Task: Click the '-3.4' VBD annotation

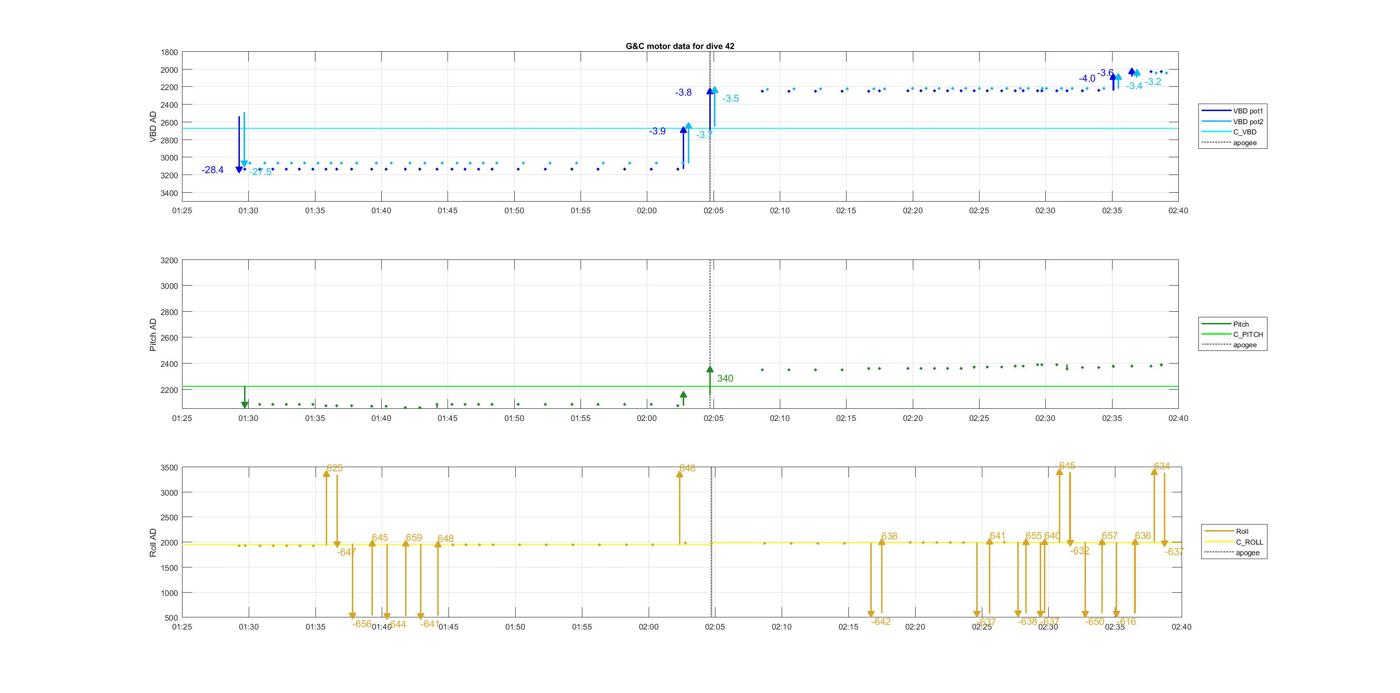Action: click(x=1134, y=86)
